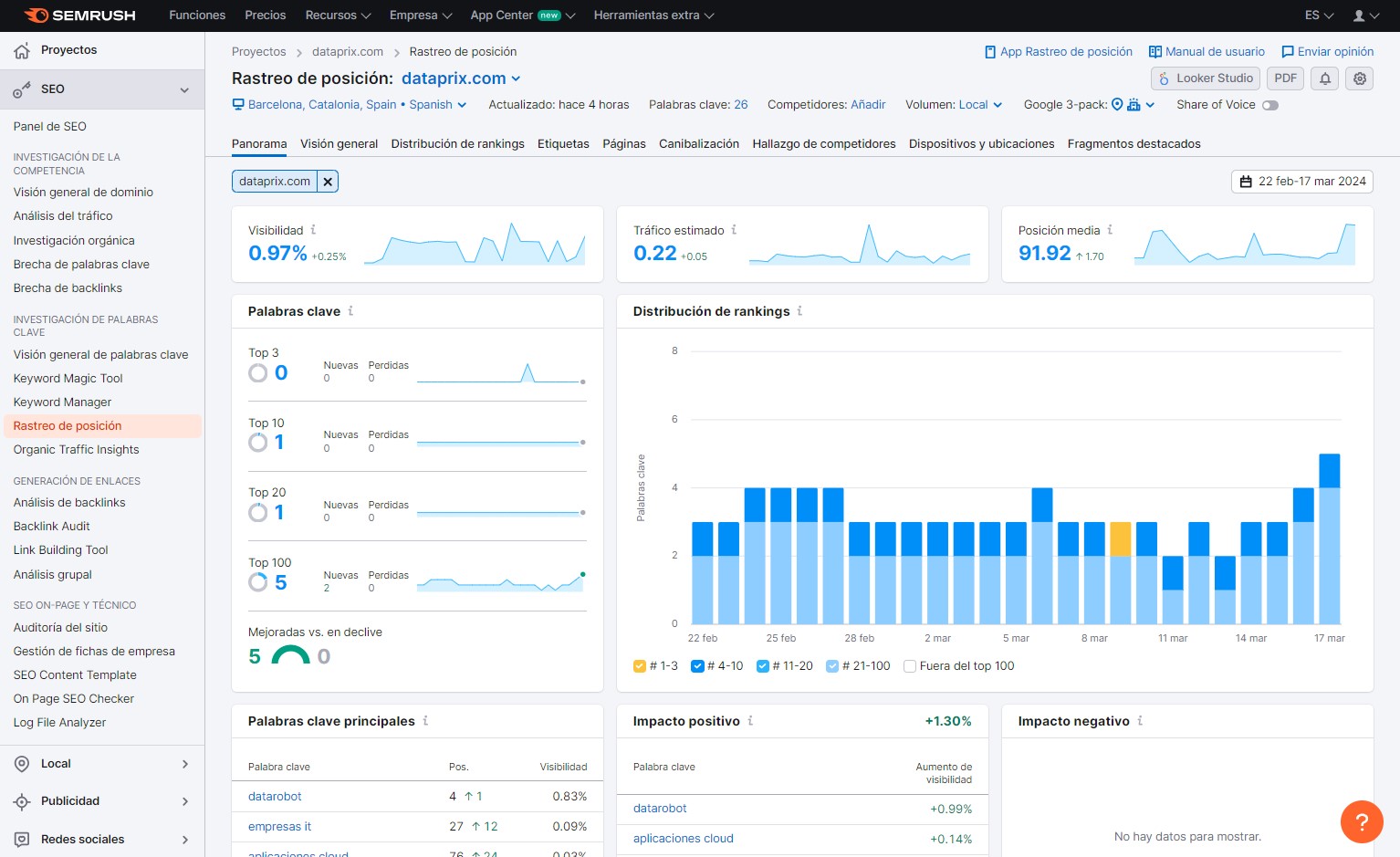Click the user profile icon
Viewport: 1400px width, 857px height.
click(x=1360, y=16)
